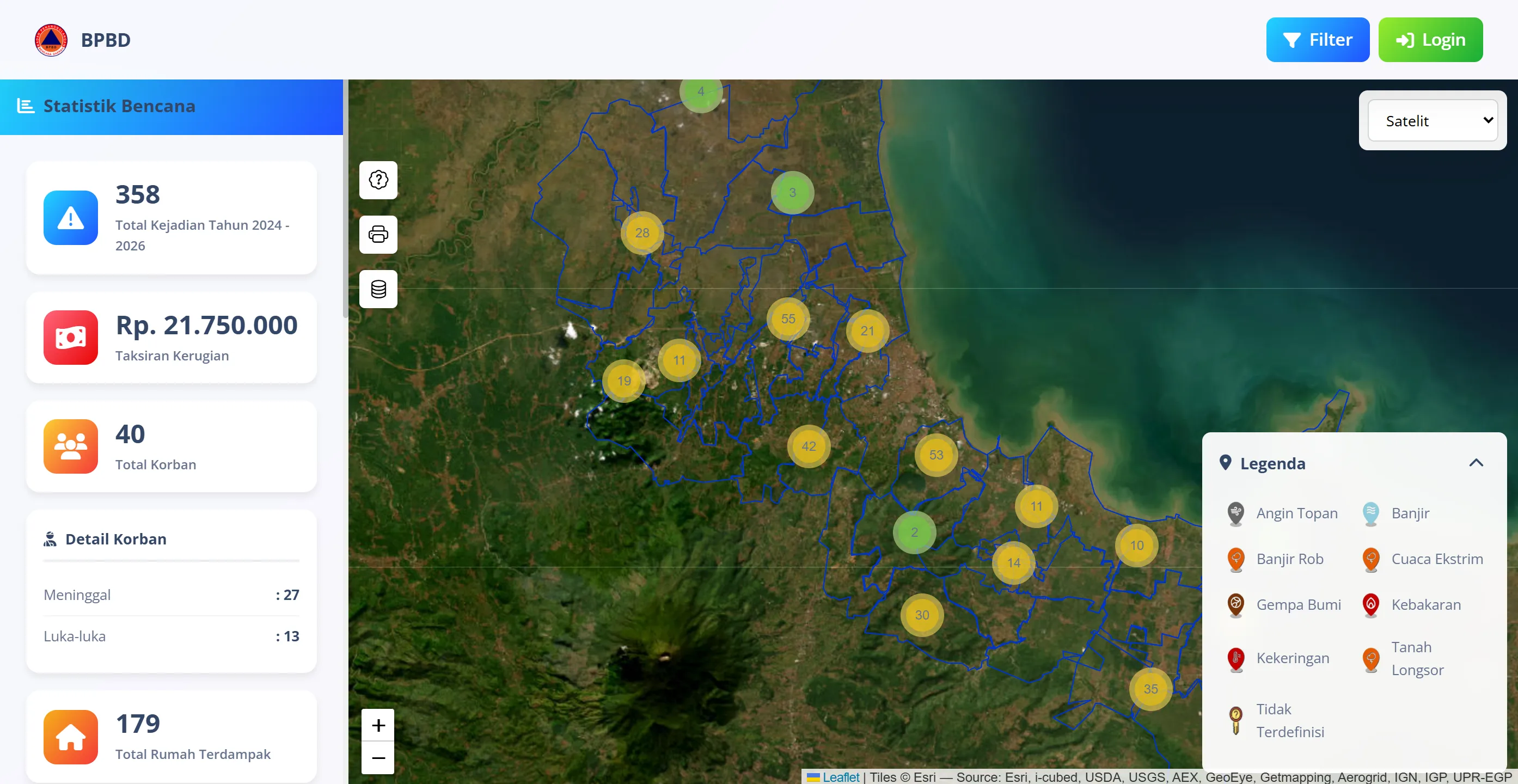The height and width of the screenshot is (784, 1518).
Task: Click the help question mark map button
Action: pos(378,180)
